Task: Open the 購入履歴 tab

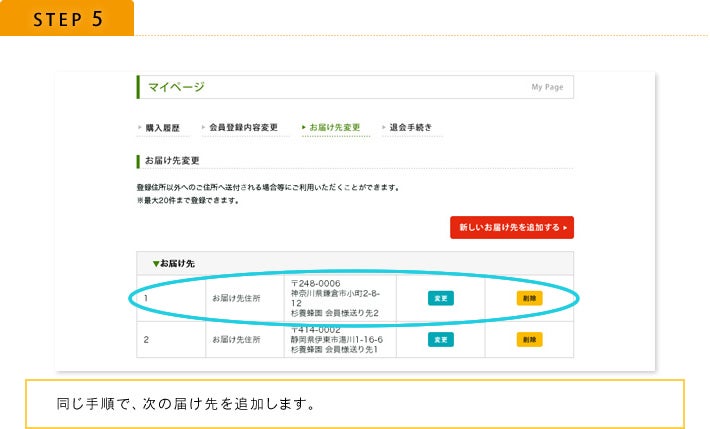Action: point(164,128)
